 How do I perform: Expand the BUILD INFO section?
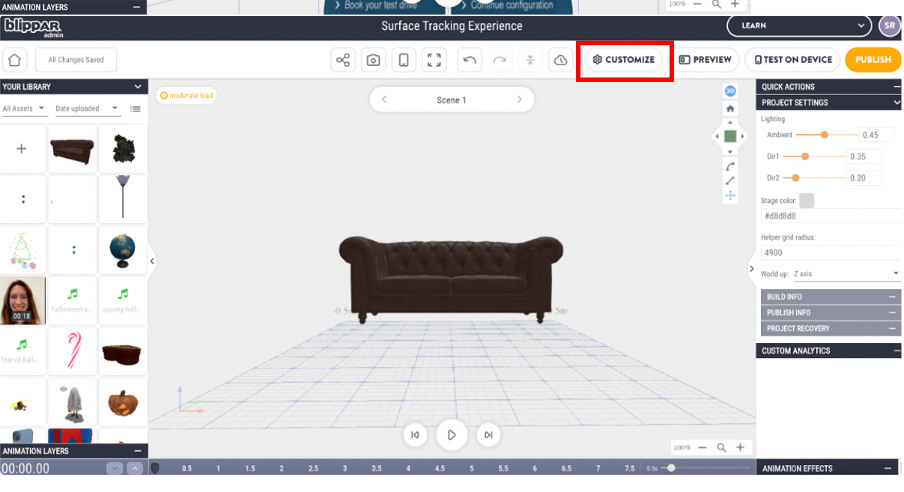point(830,297)
